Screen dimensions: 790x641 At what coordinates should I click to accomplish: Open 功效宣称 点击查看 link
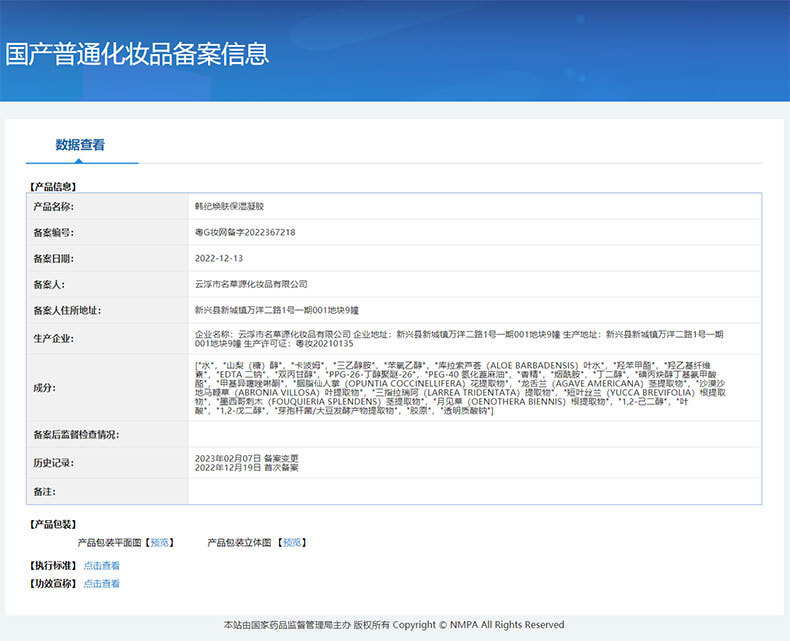point(102,584)
